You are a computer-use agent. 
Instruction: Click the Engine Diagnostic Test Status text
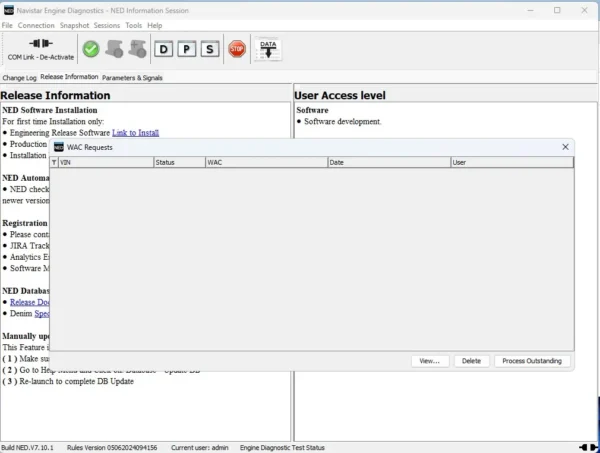click(x=282, y=448)
